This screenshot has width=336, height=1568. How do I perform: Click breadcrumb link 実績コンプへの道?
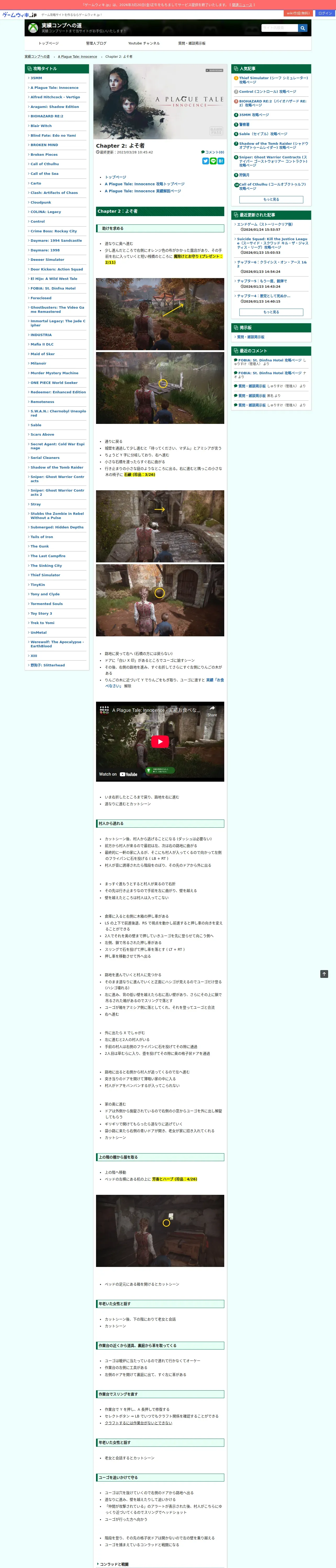[x=37, y=57]
